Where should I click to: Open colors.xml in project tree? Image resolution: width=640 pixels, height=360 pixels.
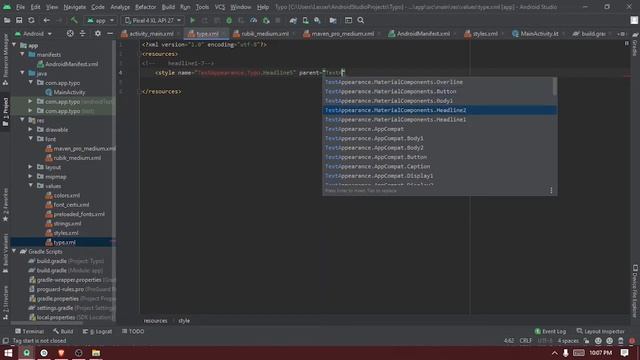coord(62,195)
